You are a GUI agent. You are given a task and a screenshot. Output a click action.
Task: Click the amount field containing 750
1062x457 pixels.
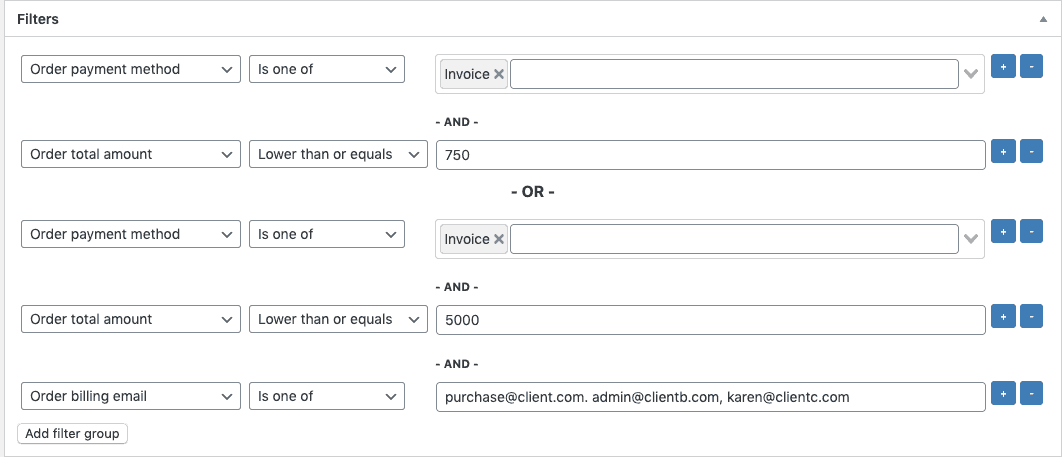coord(710,155)
